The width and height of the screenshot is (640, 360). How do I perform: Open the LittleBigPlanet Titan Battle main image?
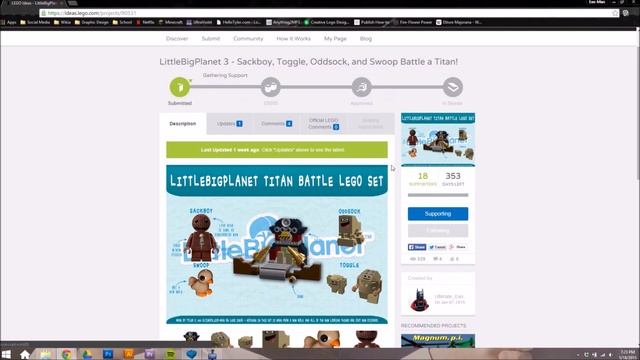tap(277, 244)
